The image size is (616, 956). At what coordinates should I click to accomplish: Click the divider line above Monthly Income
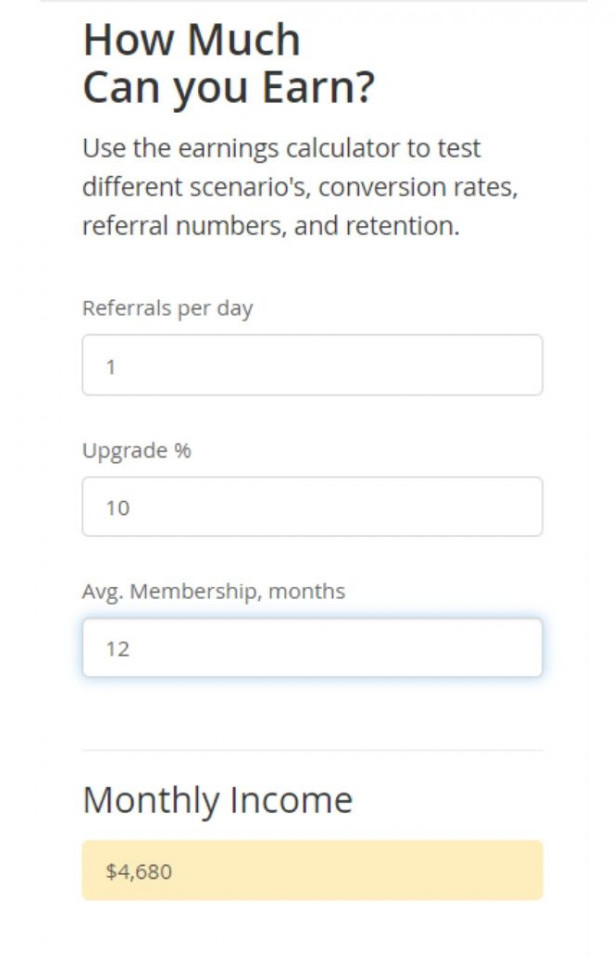pyautogui.click(x=312, y=750)
